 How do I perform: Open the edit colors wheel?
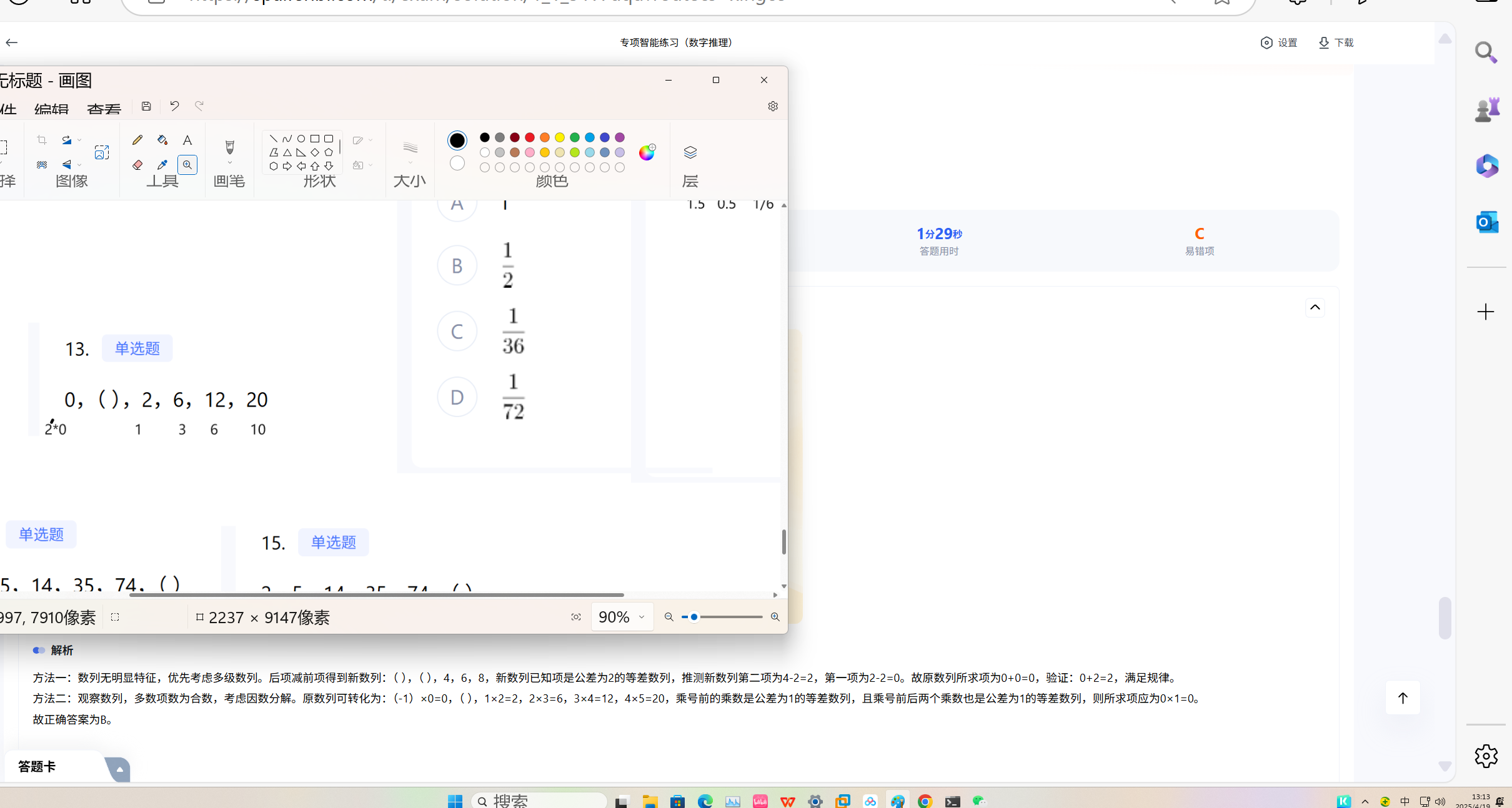pos(647,153)
